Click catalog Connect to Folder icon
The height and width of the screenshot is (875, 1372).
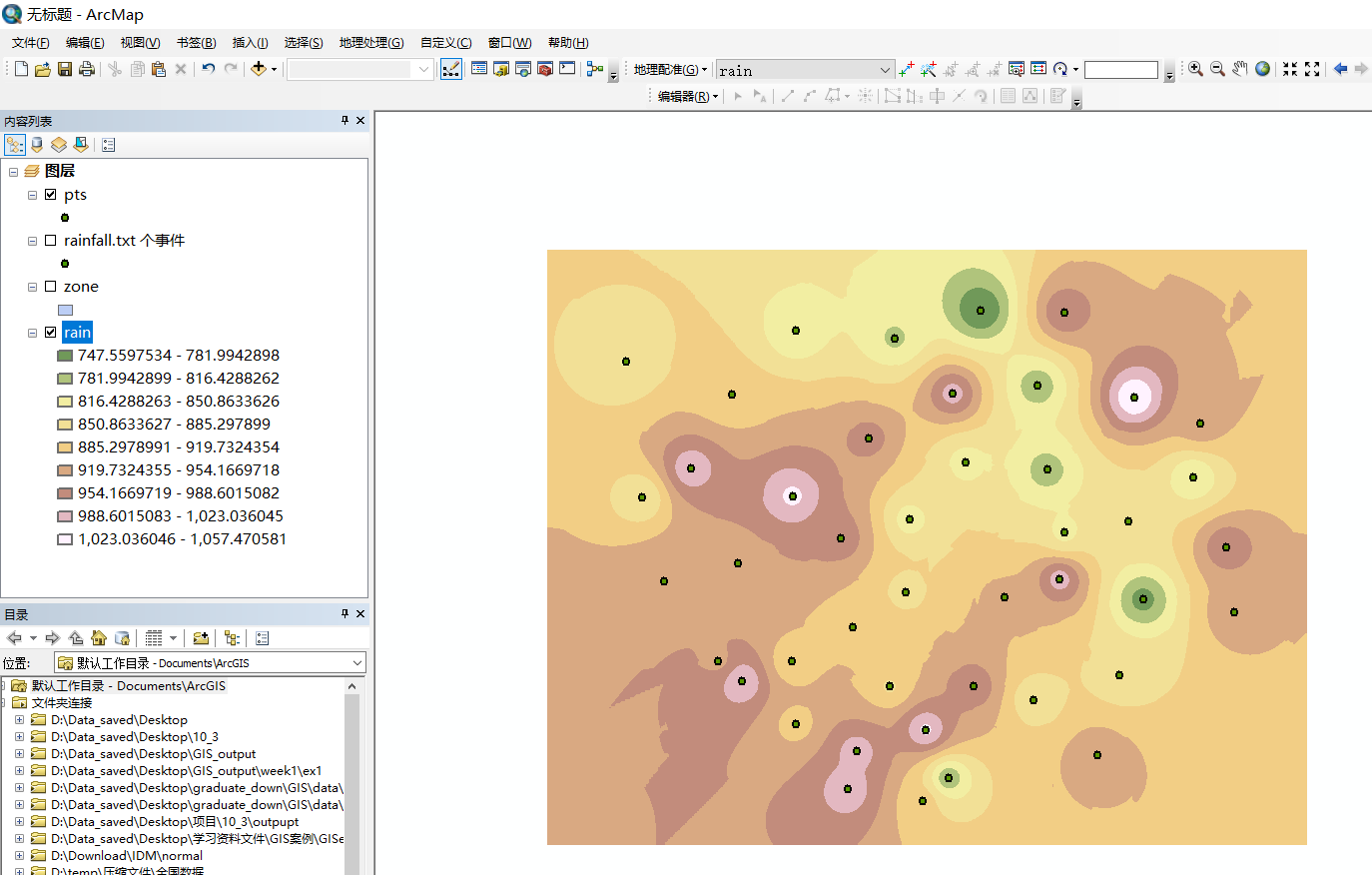[x=201, y=638]
